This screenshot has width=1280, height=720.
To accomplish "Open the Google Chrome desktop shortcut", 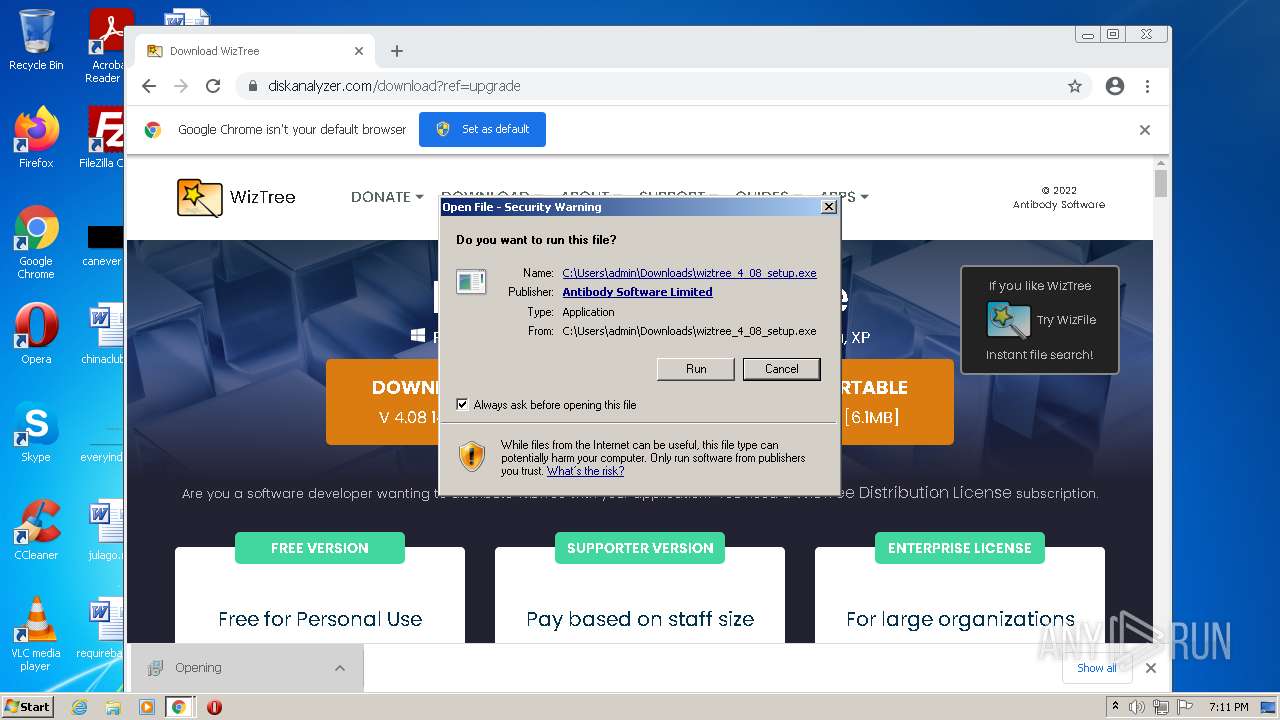I will (x=36, y=242).
